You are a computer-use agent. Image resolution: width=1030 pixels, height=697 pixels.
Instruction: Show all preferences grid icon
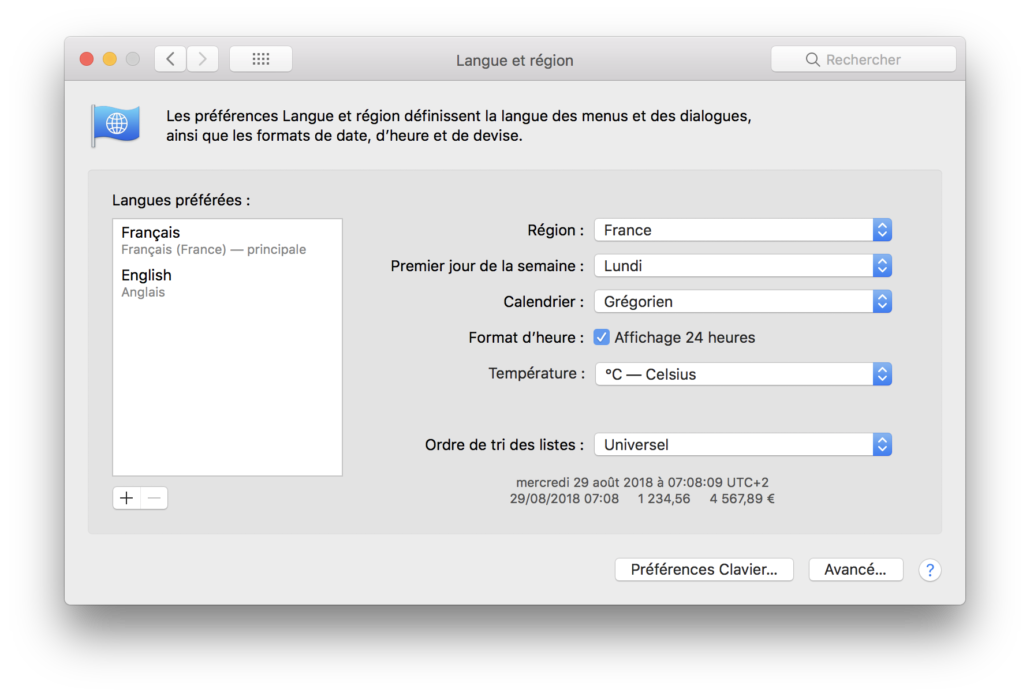pos(261,59)
